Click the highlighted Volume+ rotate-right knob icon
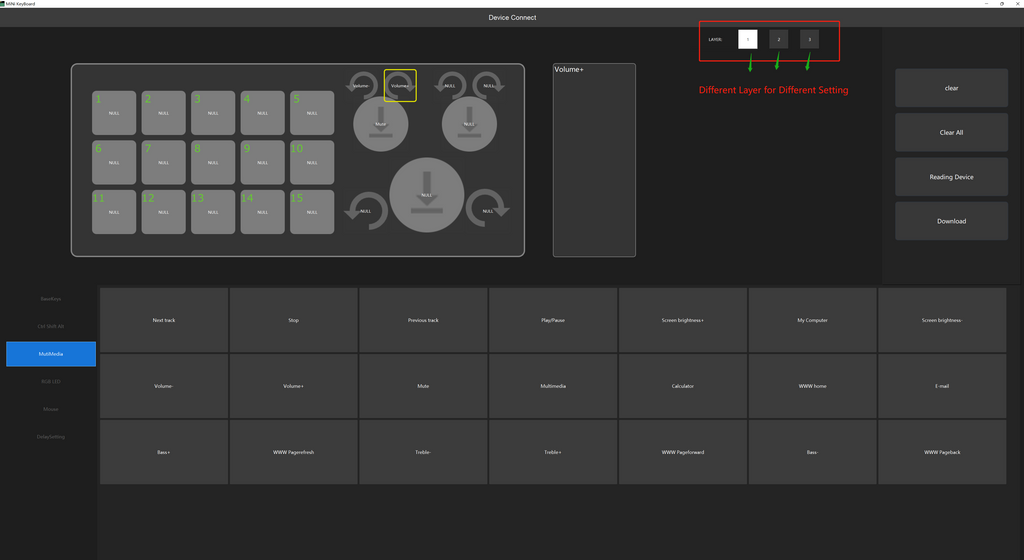Image resolution: width=1024 pixels, height=560 pixels. [x=400, y=85]
